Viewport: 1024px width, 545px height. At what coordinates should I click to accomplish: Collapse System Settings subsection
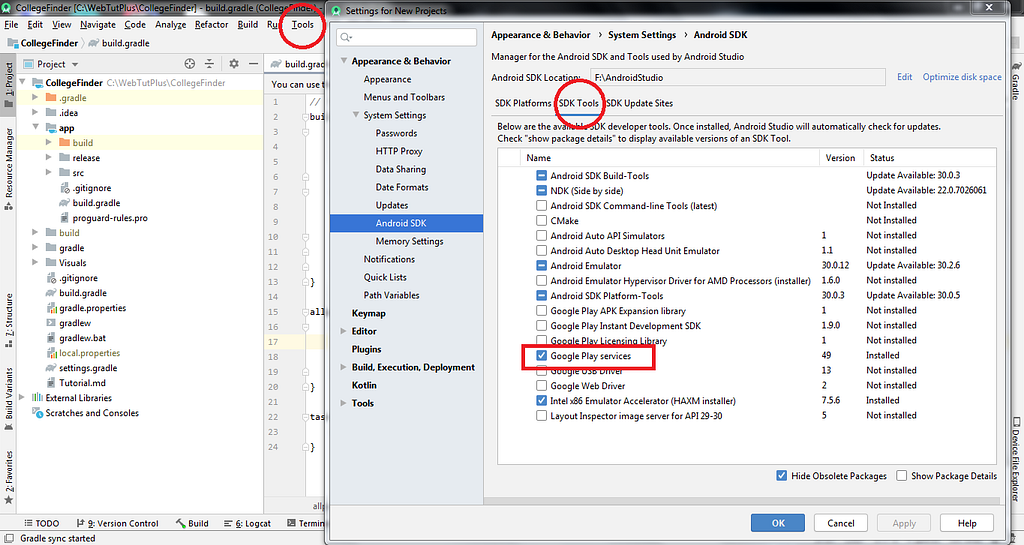(356, 115)
